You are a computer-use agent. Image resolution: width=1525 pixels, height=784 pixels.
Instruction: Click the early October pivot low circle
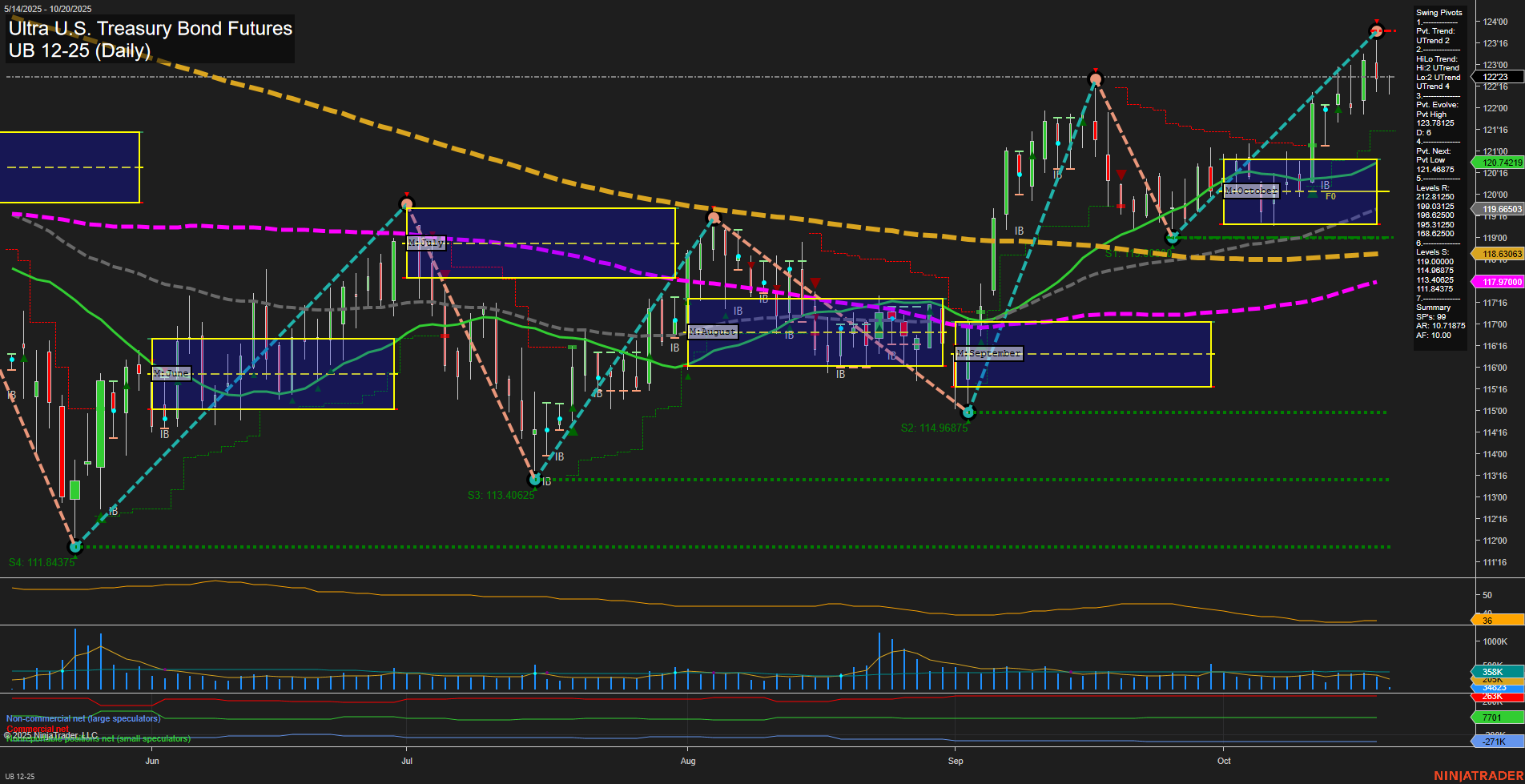[1172, 238]
